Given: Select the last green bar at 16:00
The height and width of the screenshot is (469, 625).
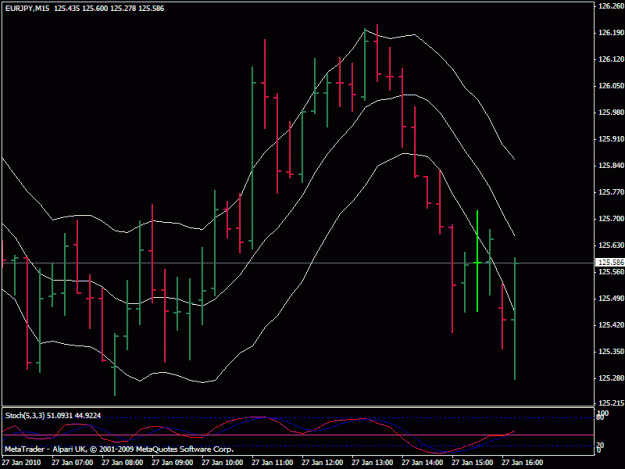Looking at the screenshot, I should click(x=515, y=318).
